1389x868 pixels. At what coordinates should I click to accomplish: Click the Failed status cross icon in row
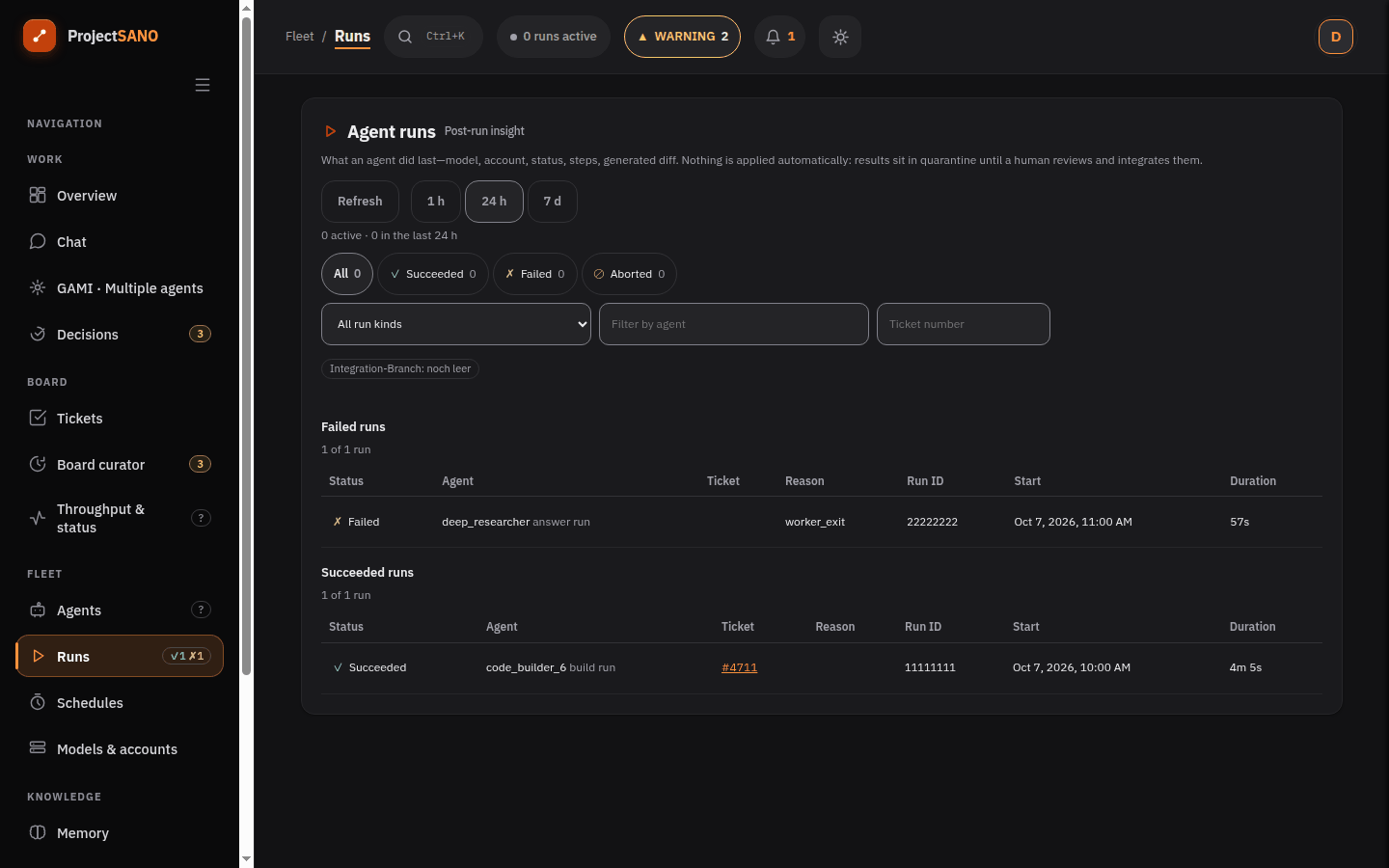coord(338,522)
